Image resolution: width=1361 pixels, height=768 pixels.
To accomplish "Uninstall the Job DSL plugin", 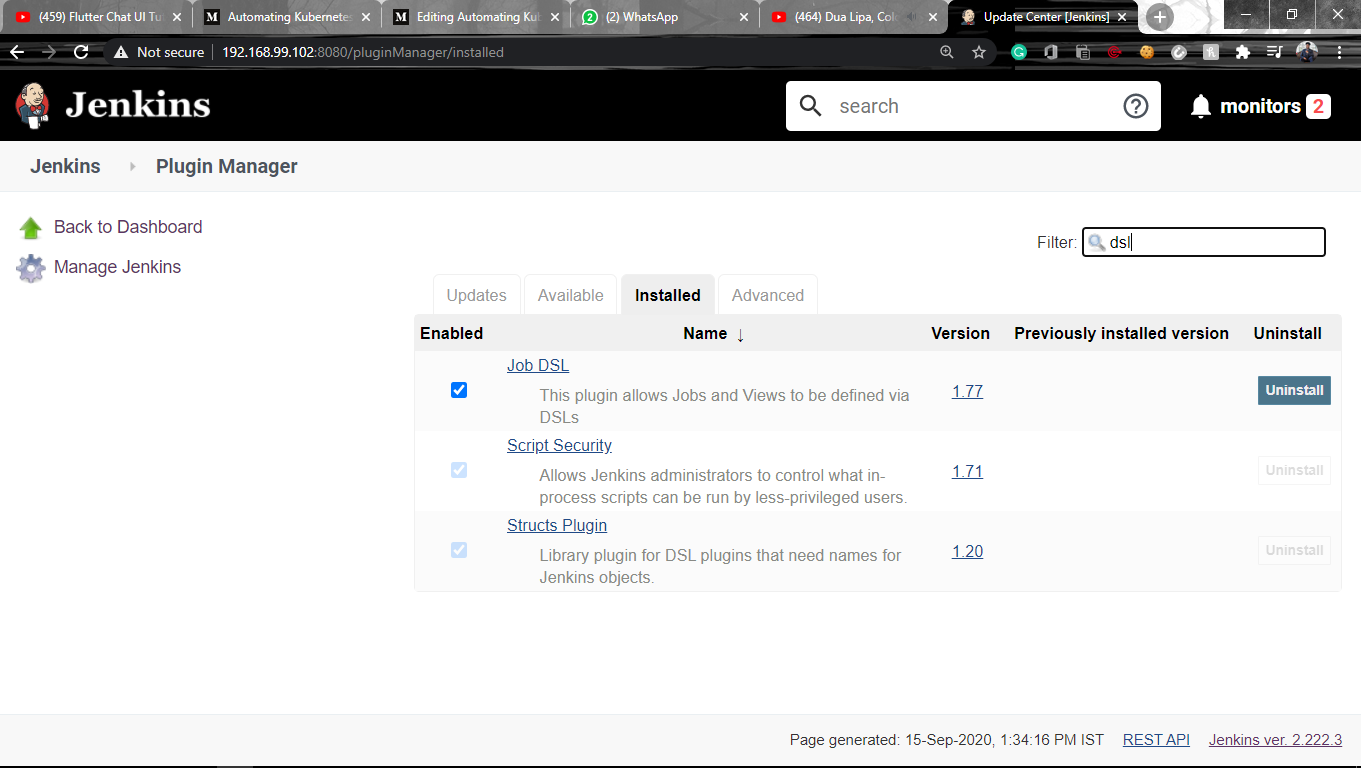I will [1293, 390].
